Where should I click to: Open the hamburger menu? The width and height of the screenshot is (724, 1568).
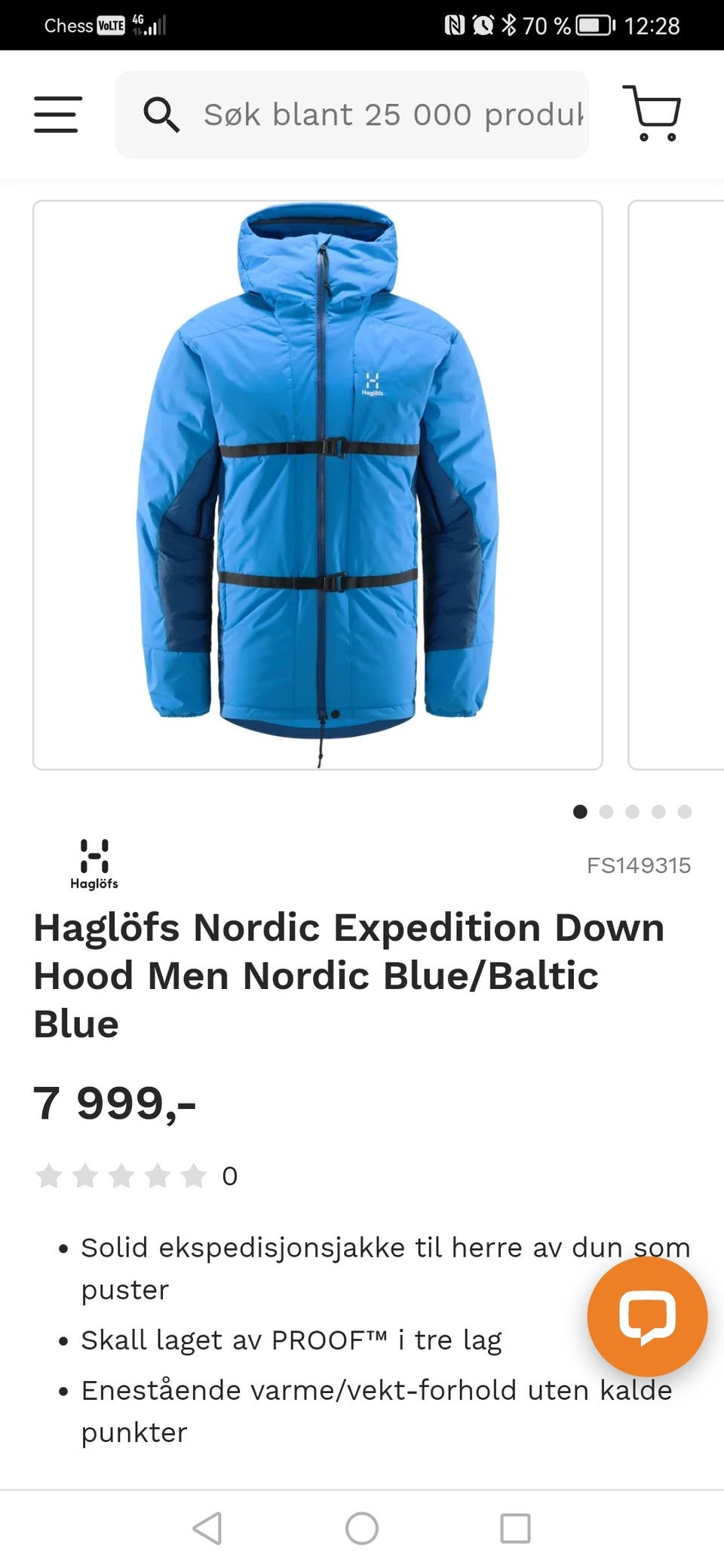(57, 115)
